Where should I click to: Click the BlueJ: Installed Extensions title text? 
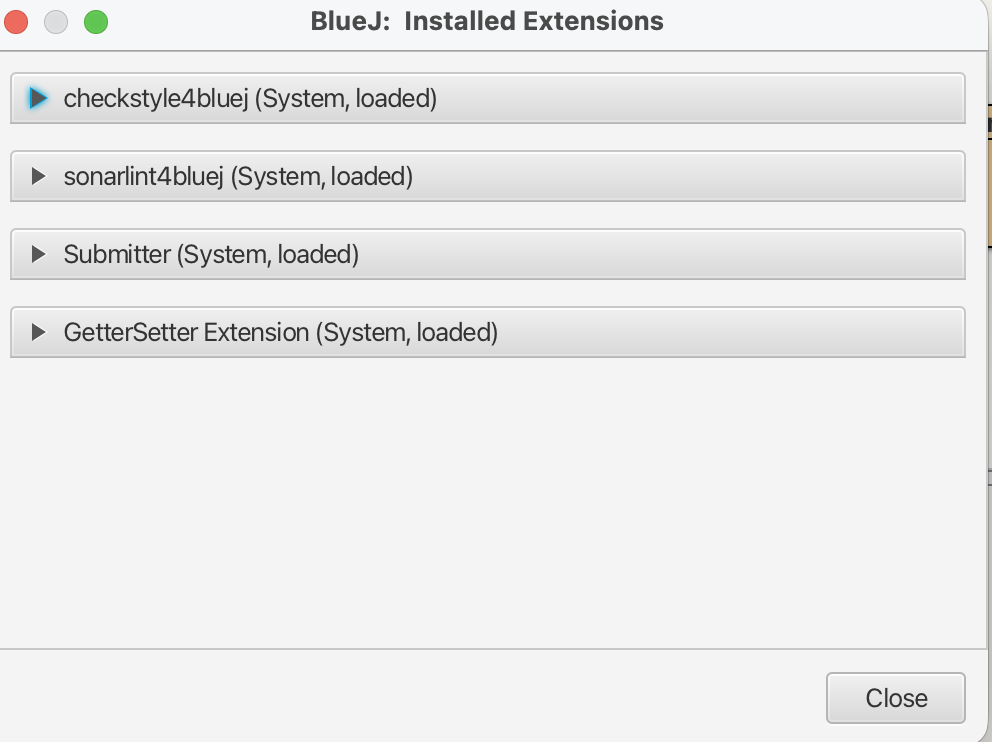487,21
